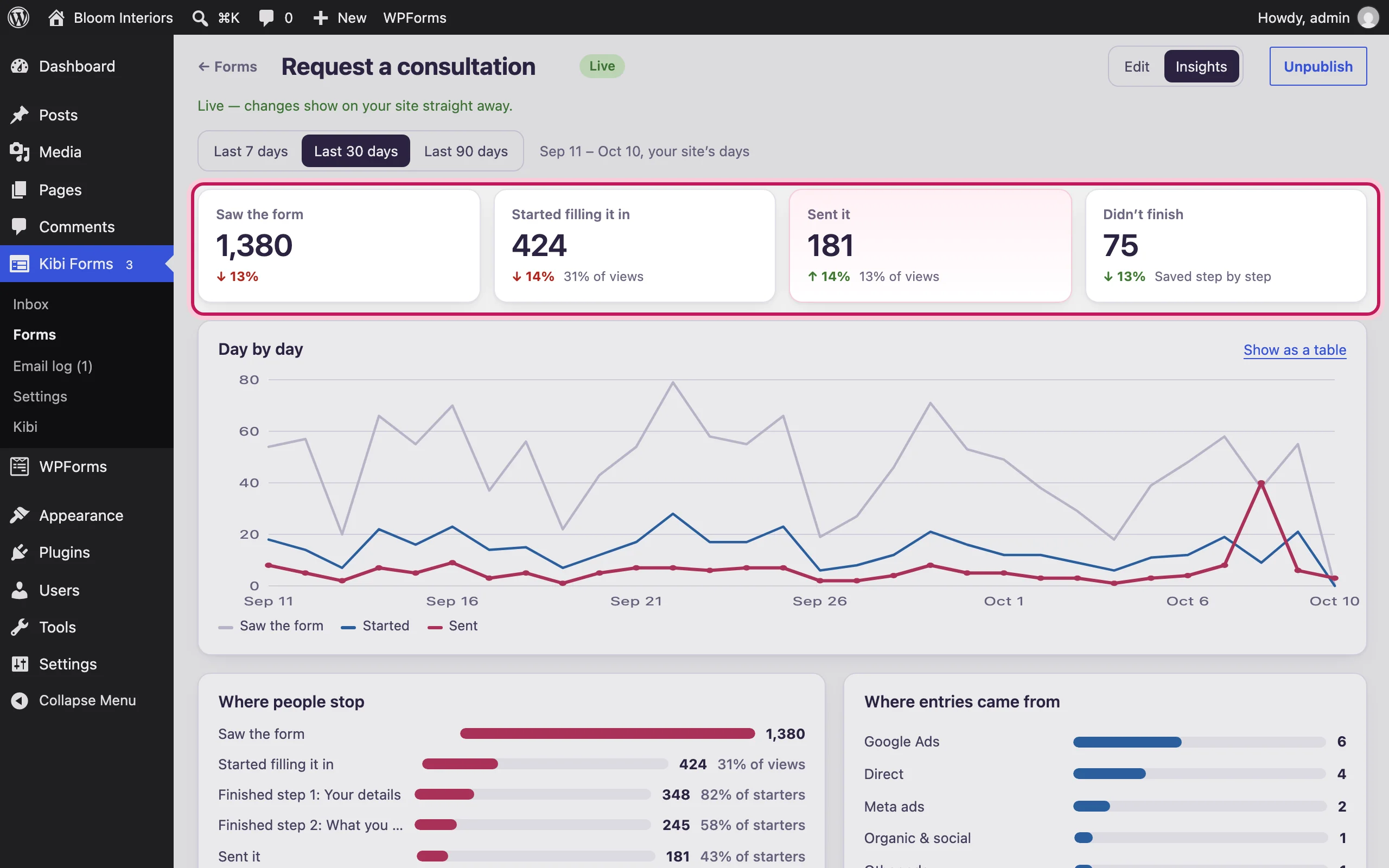Click Show as a table link
This screenshot has height=868, width=1389.
pos(1294,349)
